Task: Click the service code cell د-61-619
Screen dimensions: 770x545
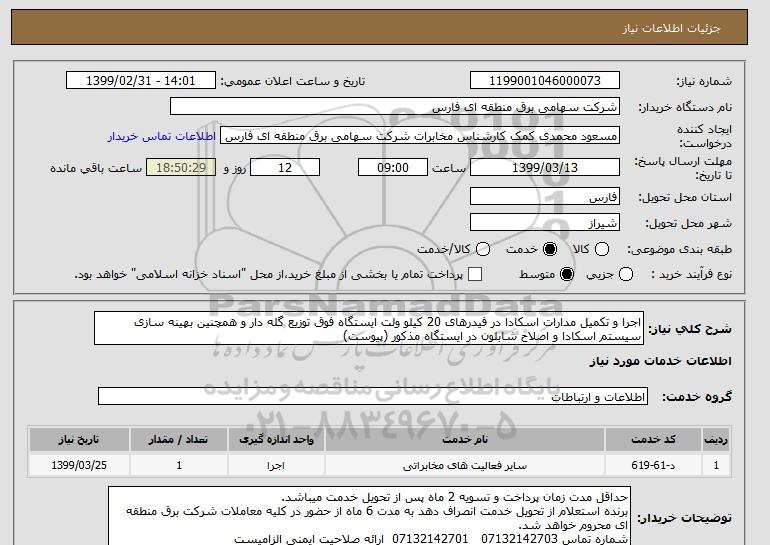Action: point(653,465)
